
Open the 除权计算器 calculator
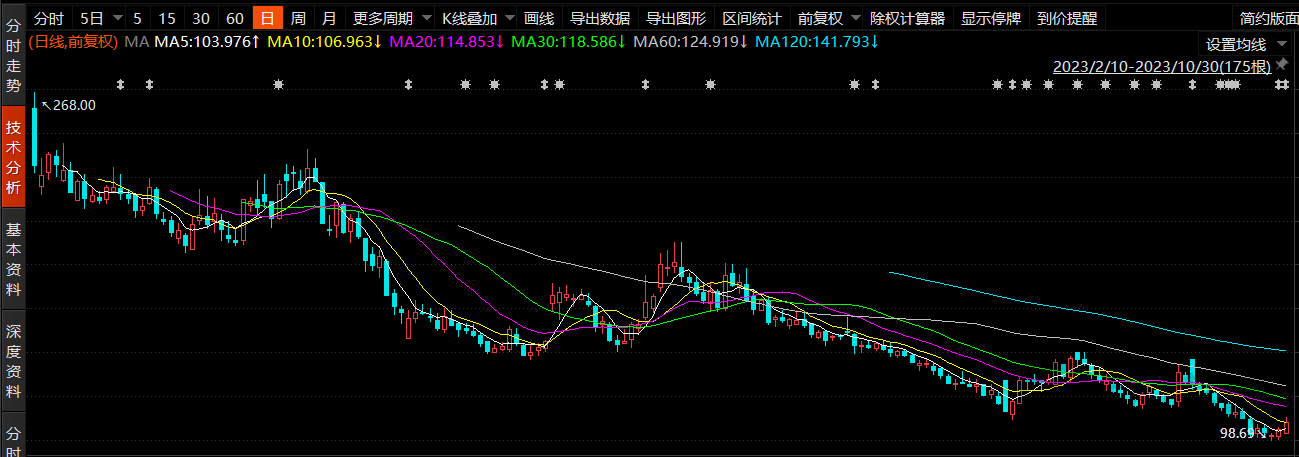coord(907,18)
